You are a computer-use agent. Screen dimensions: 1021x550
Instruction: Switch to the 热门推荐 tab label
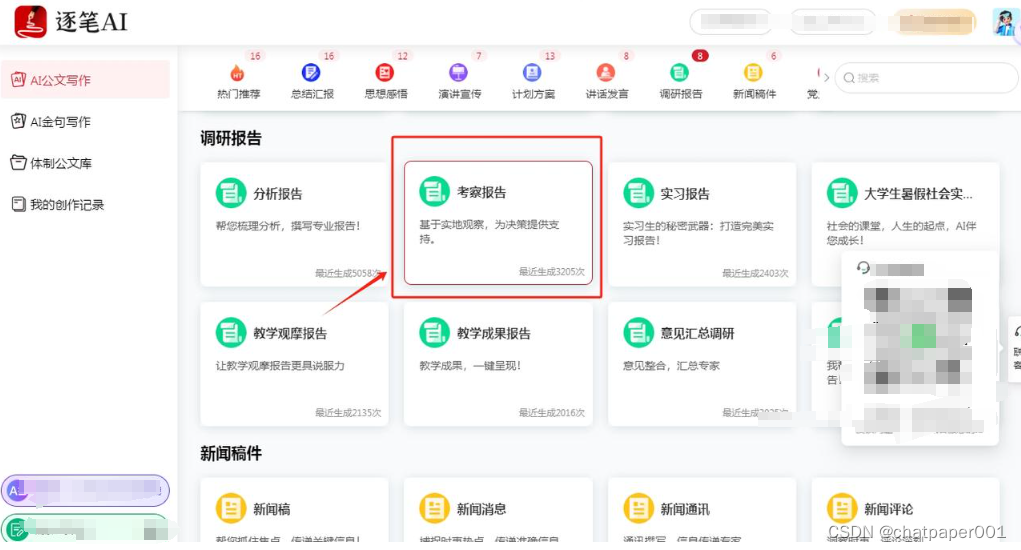(x=238, y=94)
